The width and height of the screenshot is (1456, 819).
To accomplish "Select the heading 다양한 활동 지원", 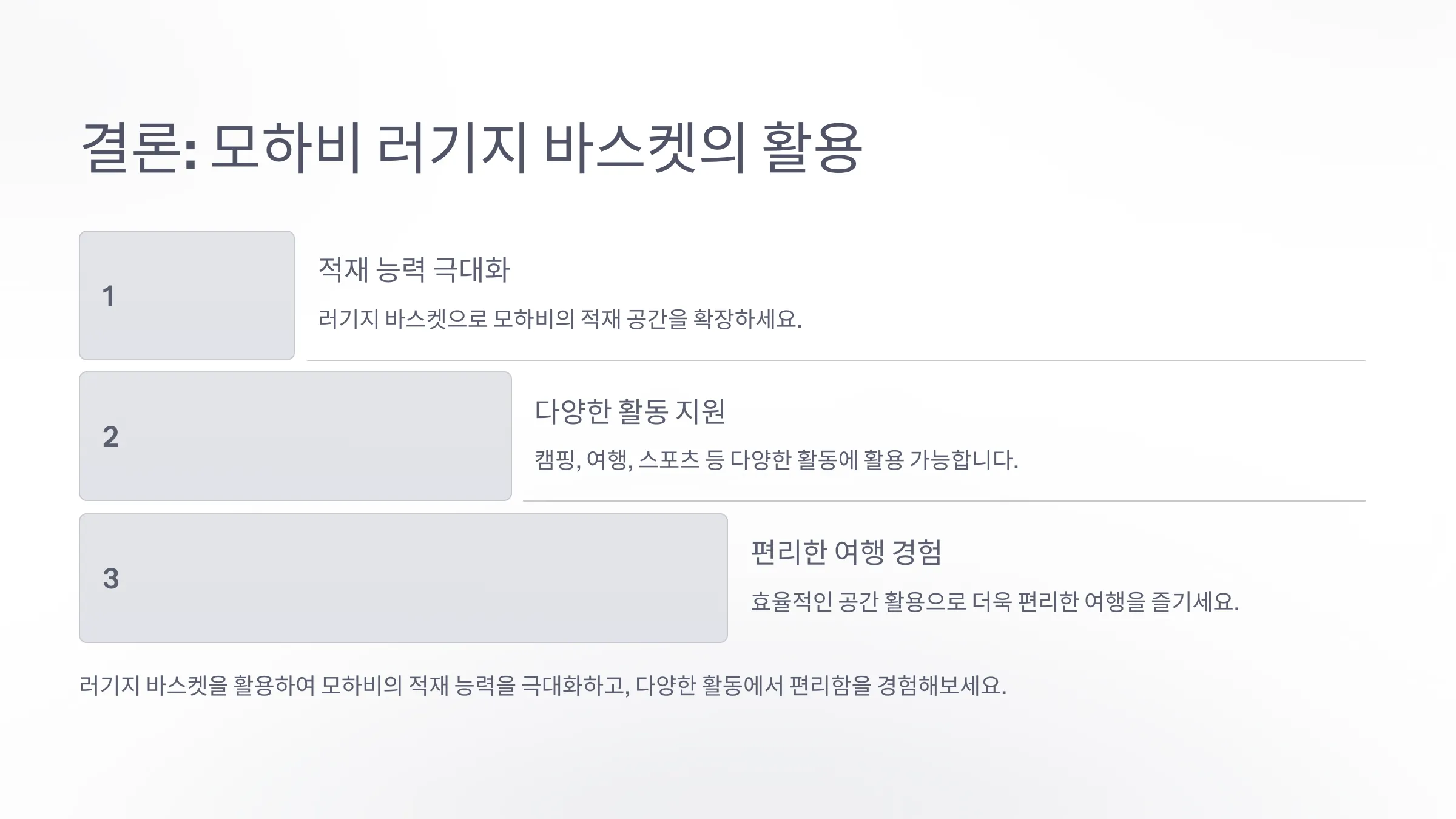I will pyautogui.click(x=630, y=411).
